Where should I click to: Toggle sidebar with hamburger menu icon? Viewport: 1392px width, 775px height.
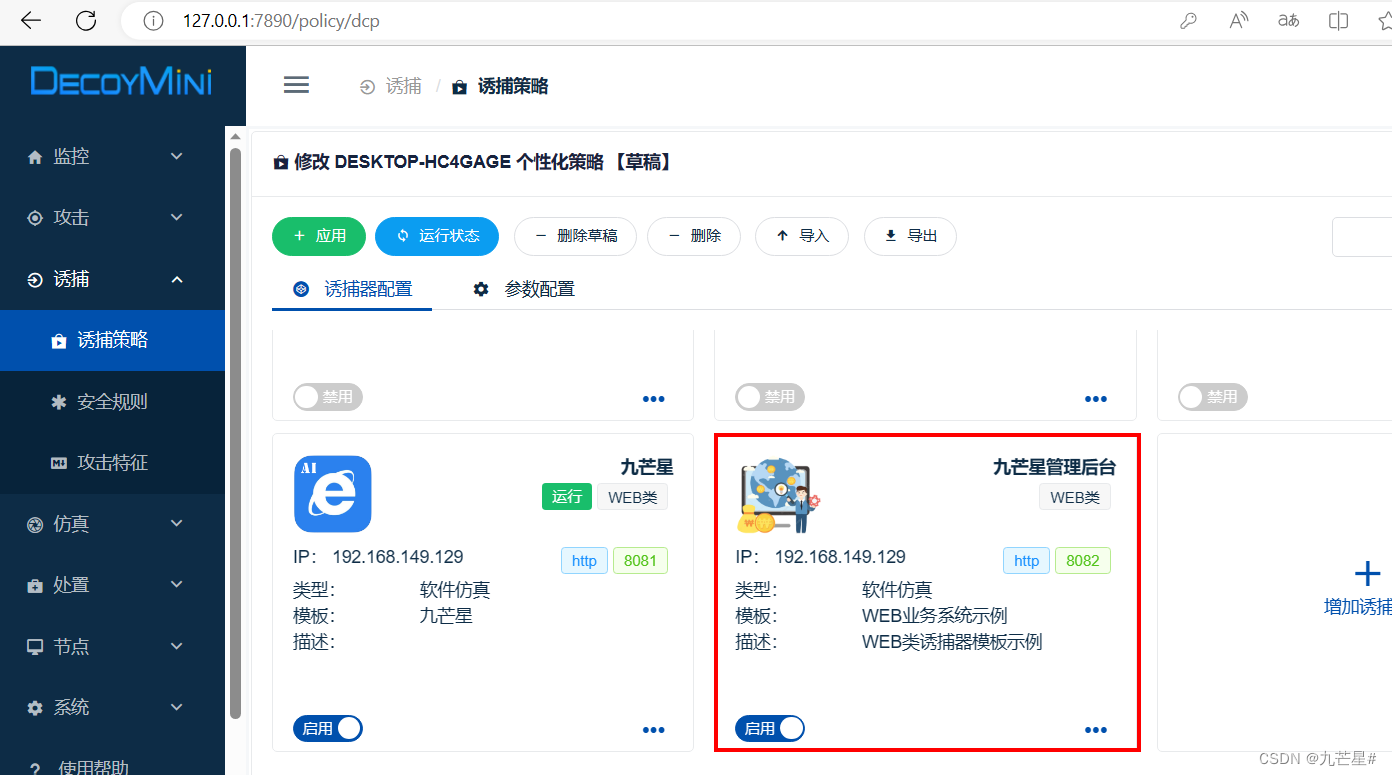296,85
